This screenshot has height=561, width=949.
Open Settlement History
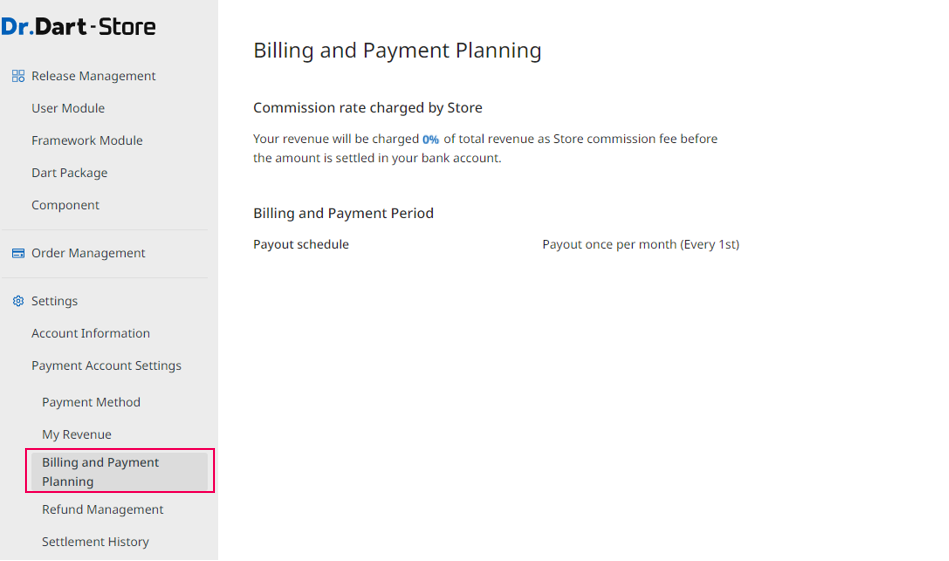tap(96, 542)
